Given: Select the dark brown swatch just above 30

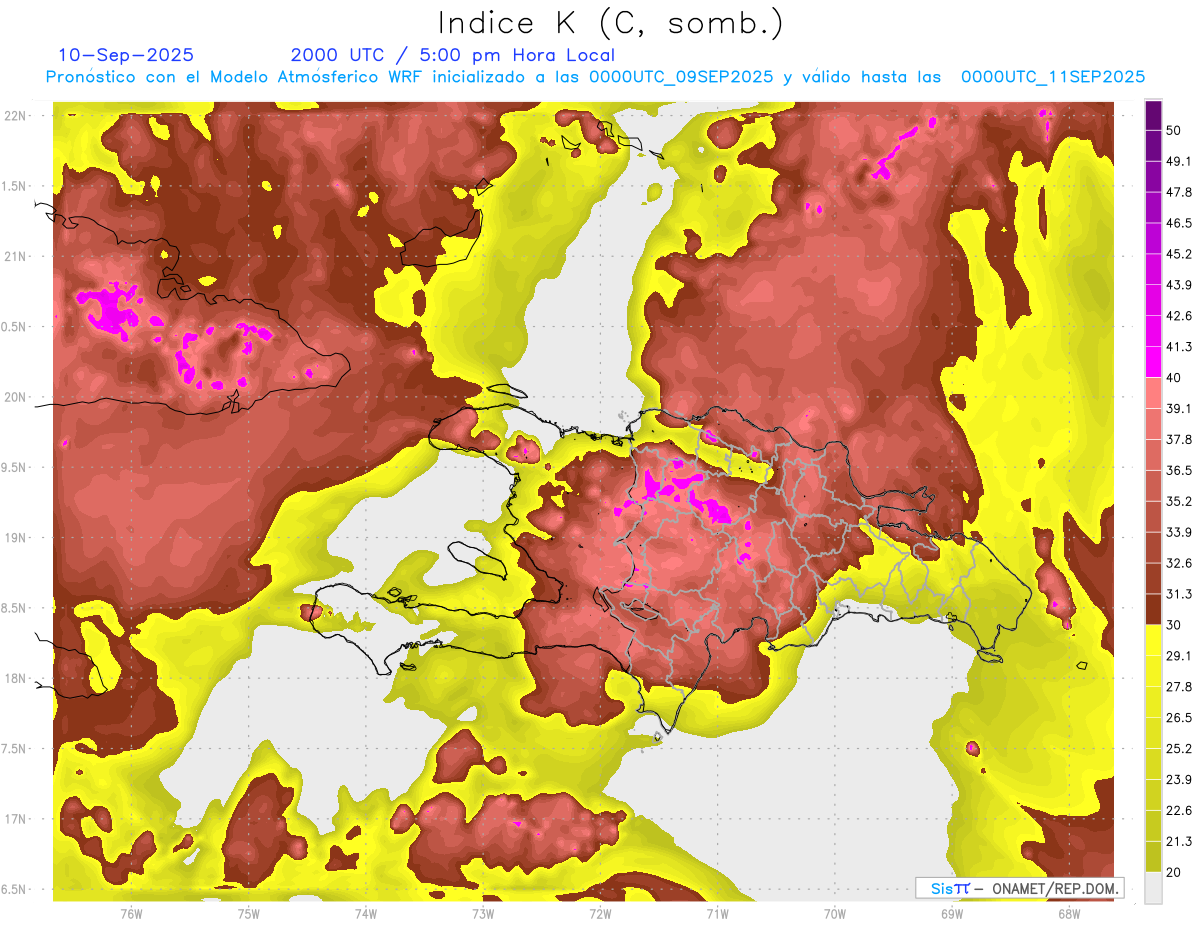Looking at the screenshot, I should point(1153,609).
